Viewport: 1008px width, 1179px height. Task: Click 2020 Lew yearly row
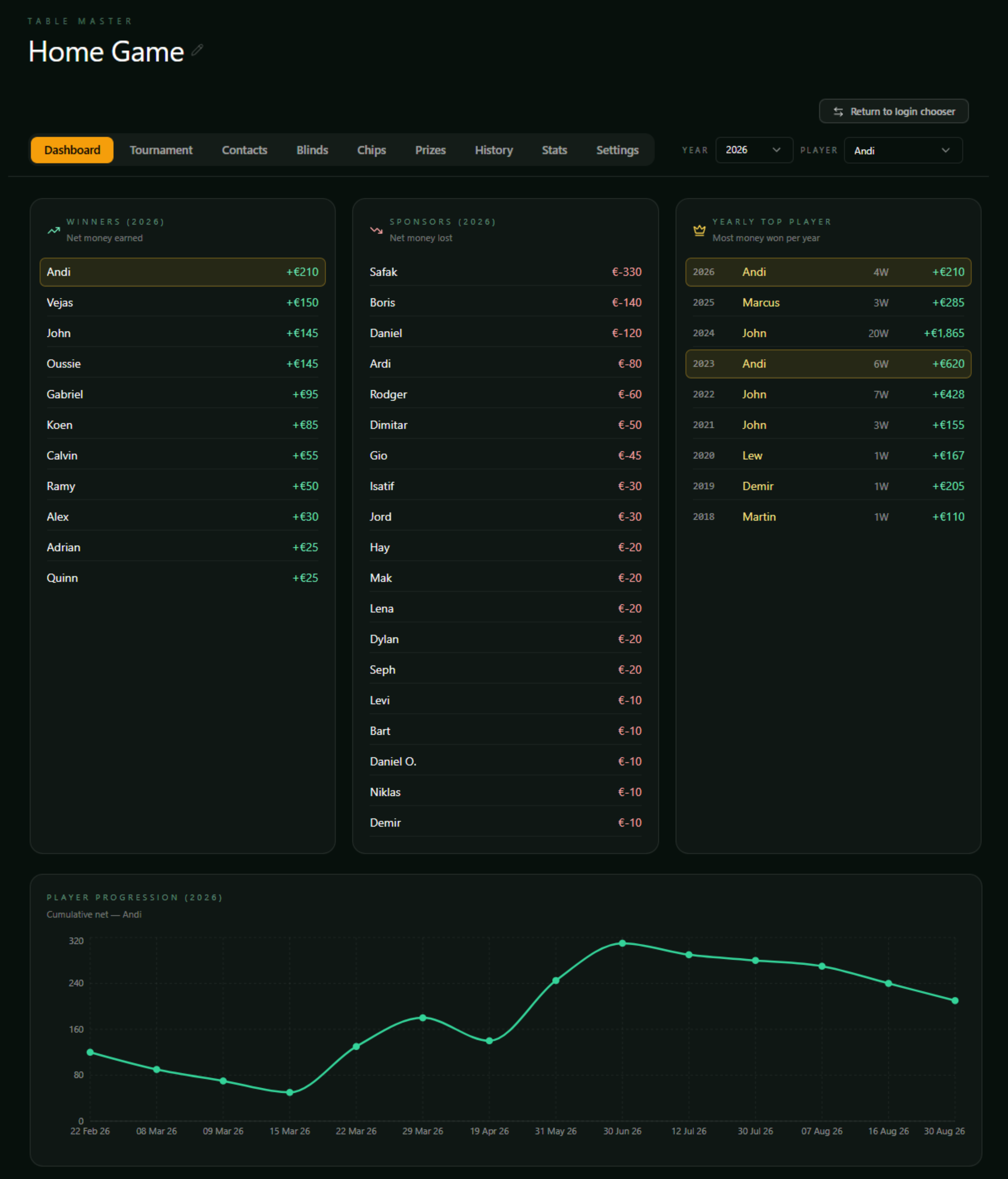(828, 456)
